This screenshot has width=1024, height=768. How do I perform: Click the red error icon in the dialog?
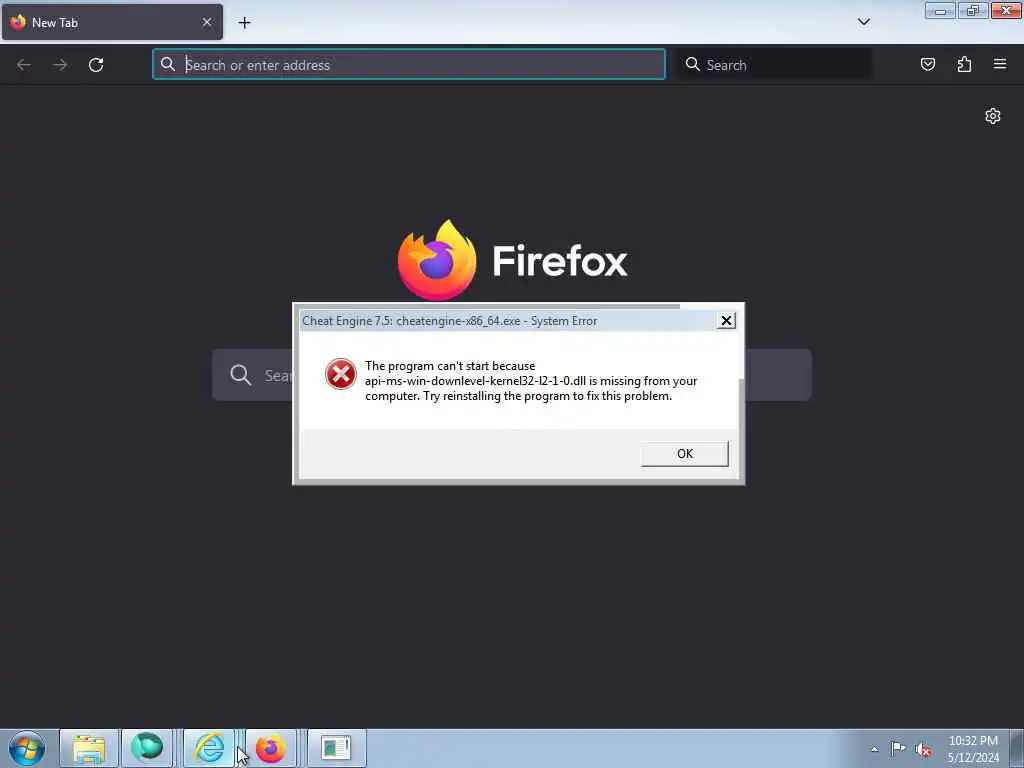click(341, 374)
